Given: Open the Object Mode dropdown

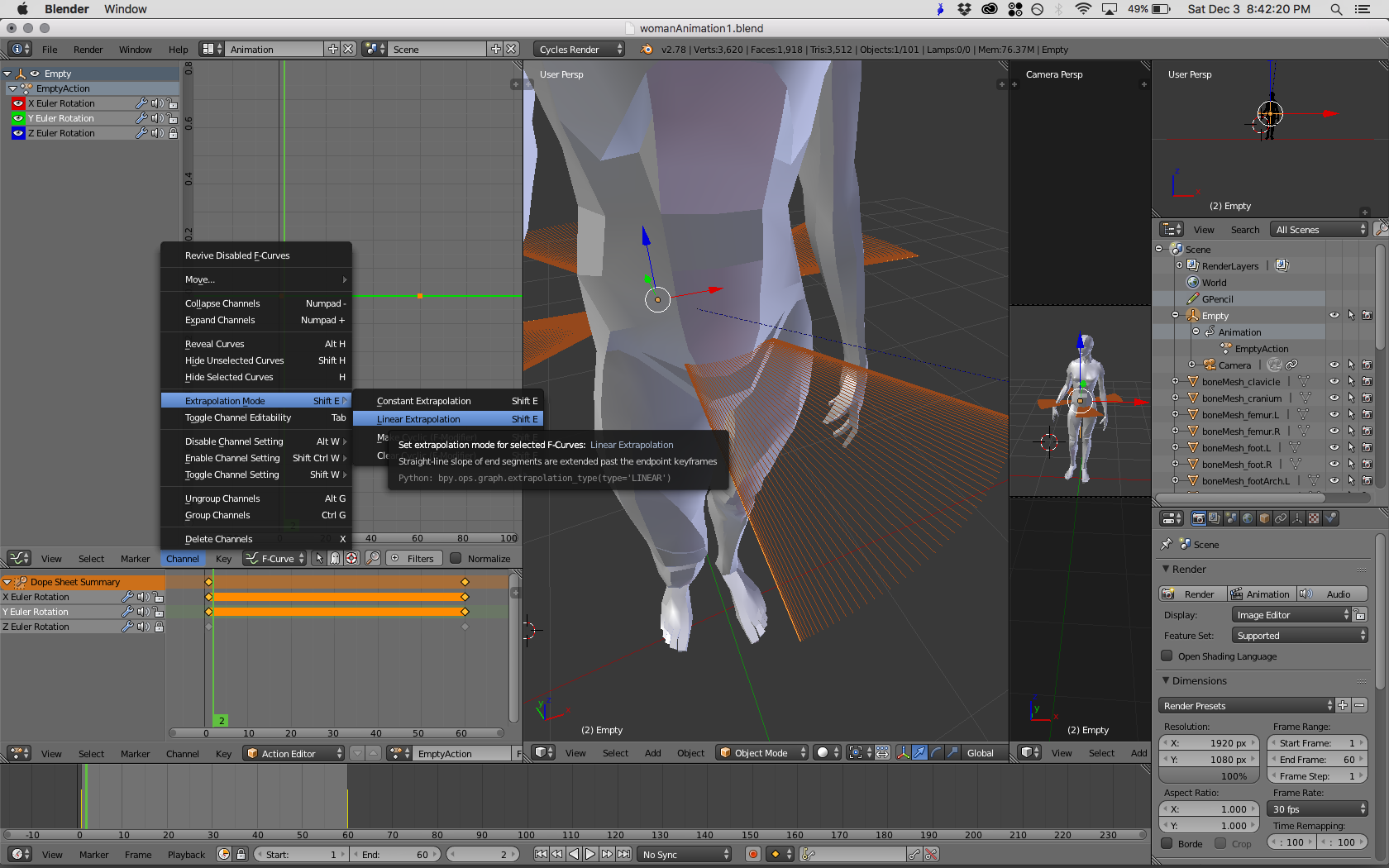Looking at the screenshot, I should (762, 753).
